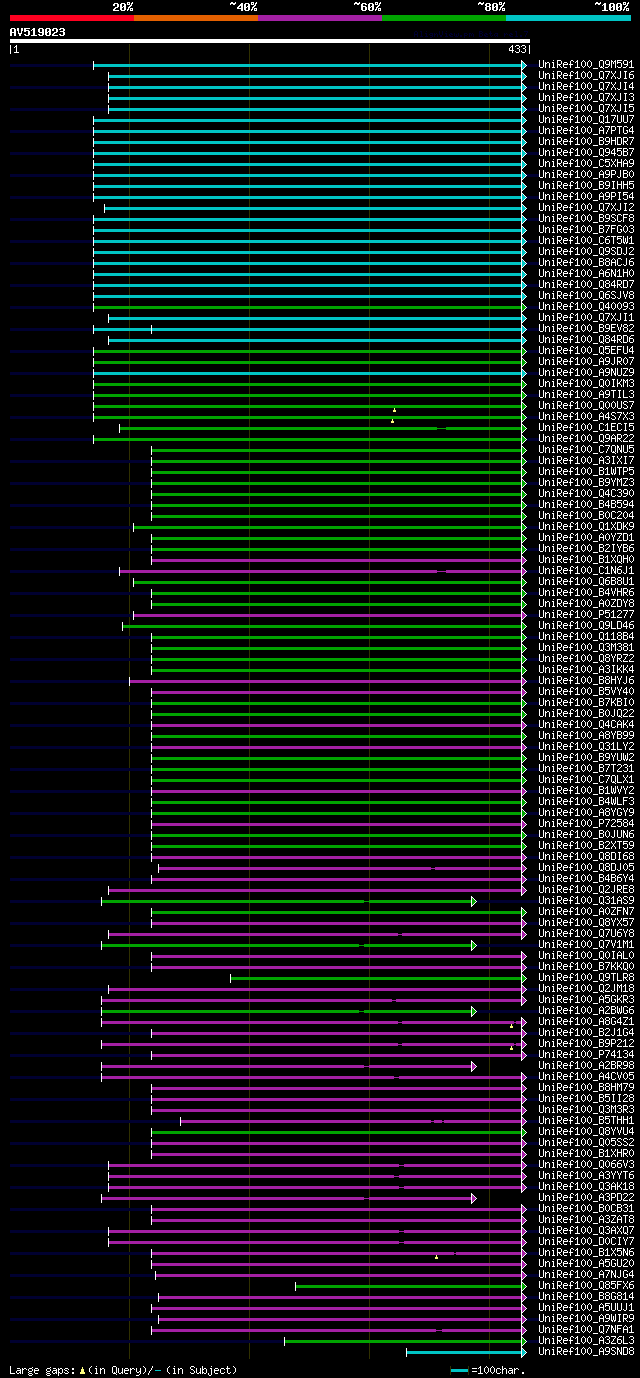640x1378 pixels.
Task: Select the UniRef100_B7T231 label
Action: (586, 769)
